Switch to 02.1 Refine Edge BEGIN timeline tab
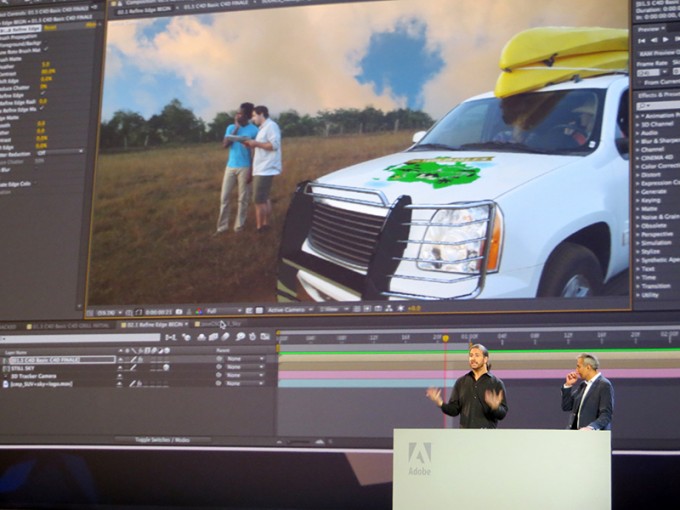Image resolution: width=680 pixels, height=510 pixels. [x=154, y=324]
